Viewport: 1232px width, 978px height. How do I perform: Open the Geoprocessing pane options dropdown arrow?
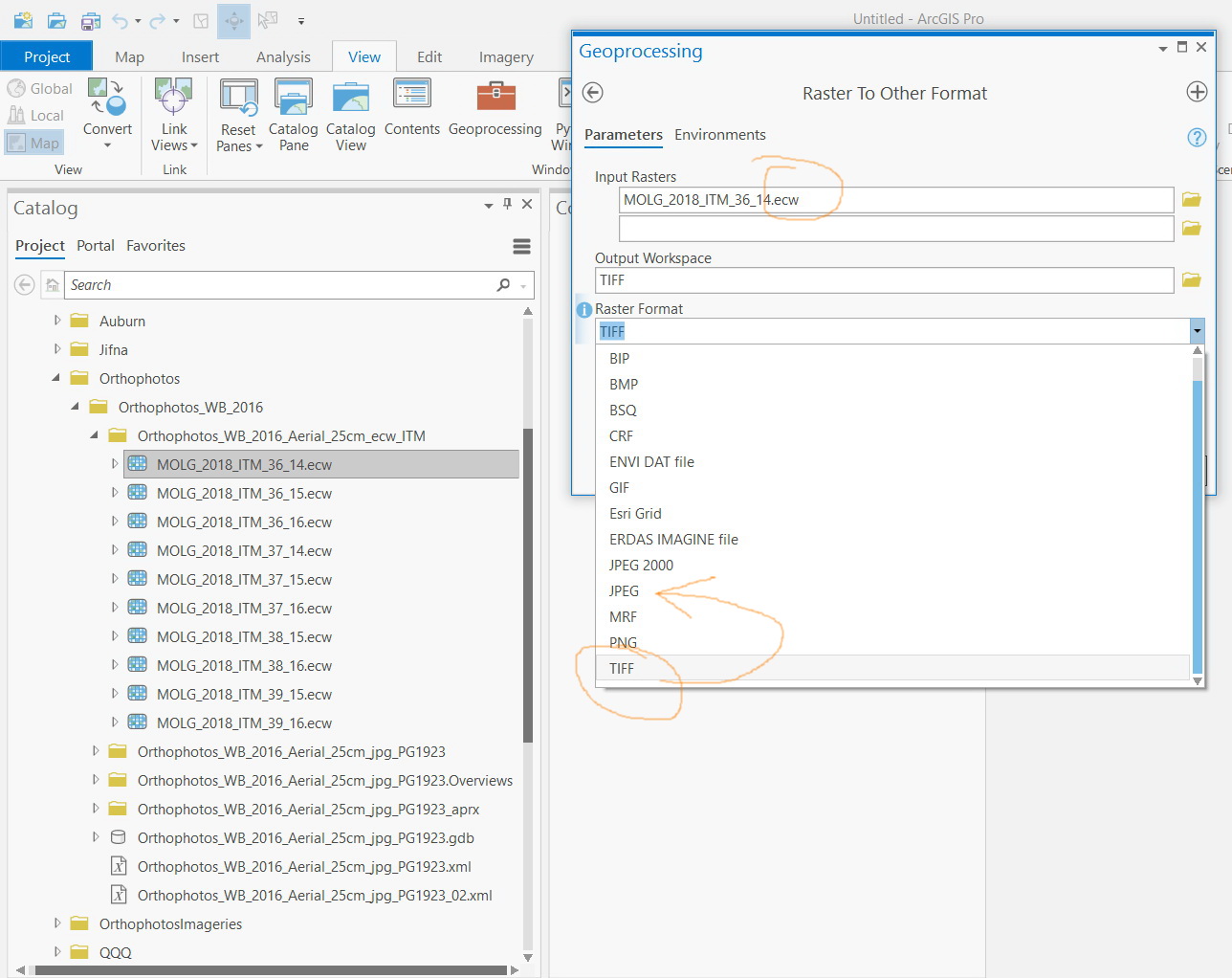click(x=1163, y=48)
